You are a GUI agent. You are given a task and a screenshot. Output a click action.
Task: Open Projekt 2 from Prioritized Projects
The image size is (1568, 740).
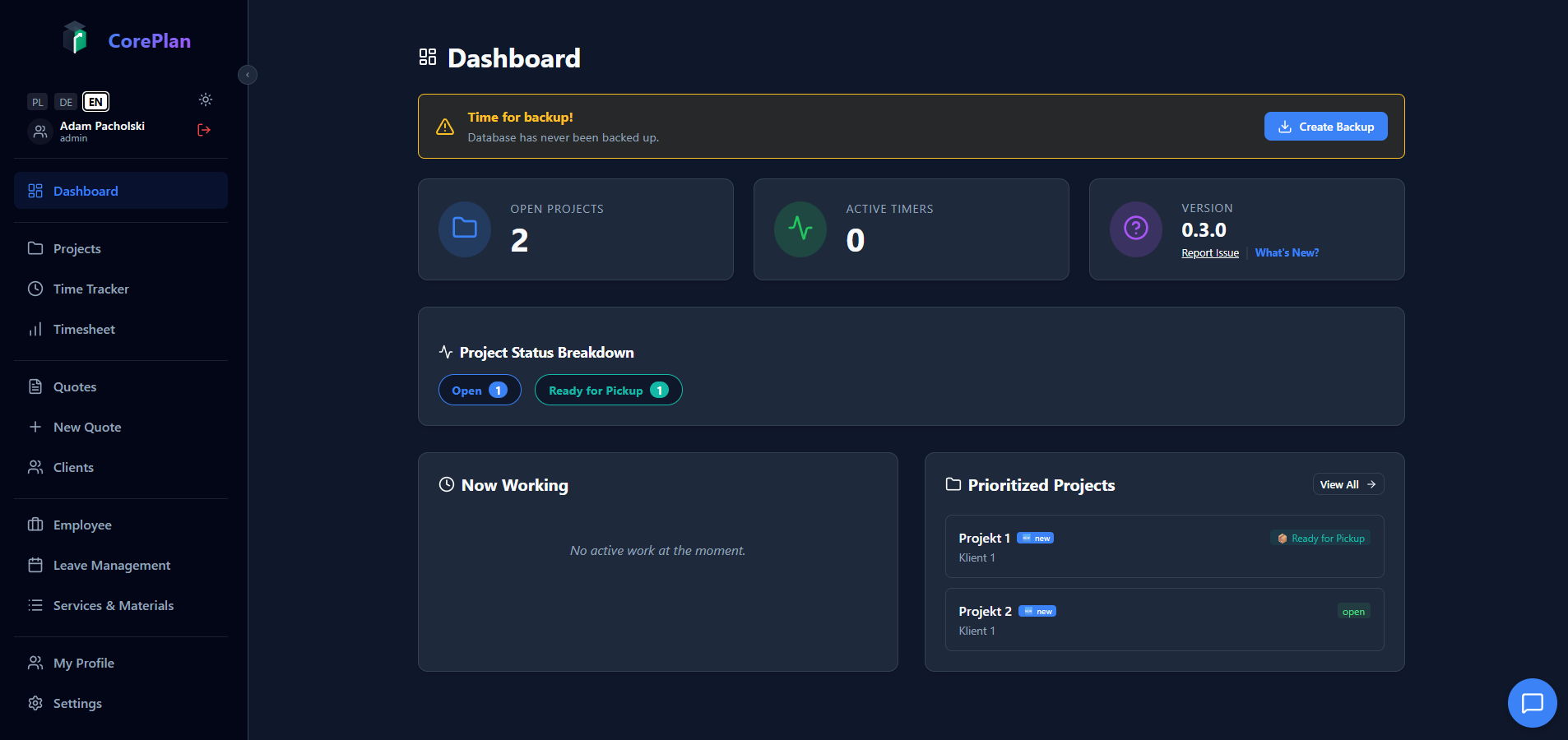(1163, 620)
